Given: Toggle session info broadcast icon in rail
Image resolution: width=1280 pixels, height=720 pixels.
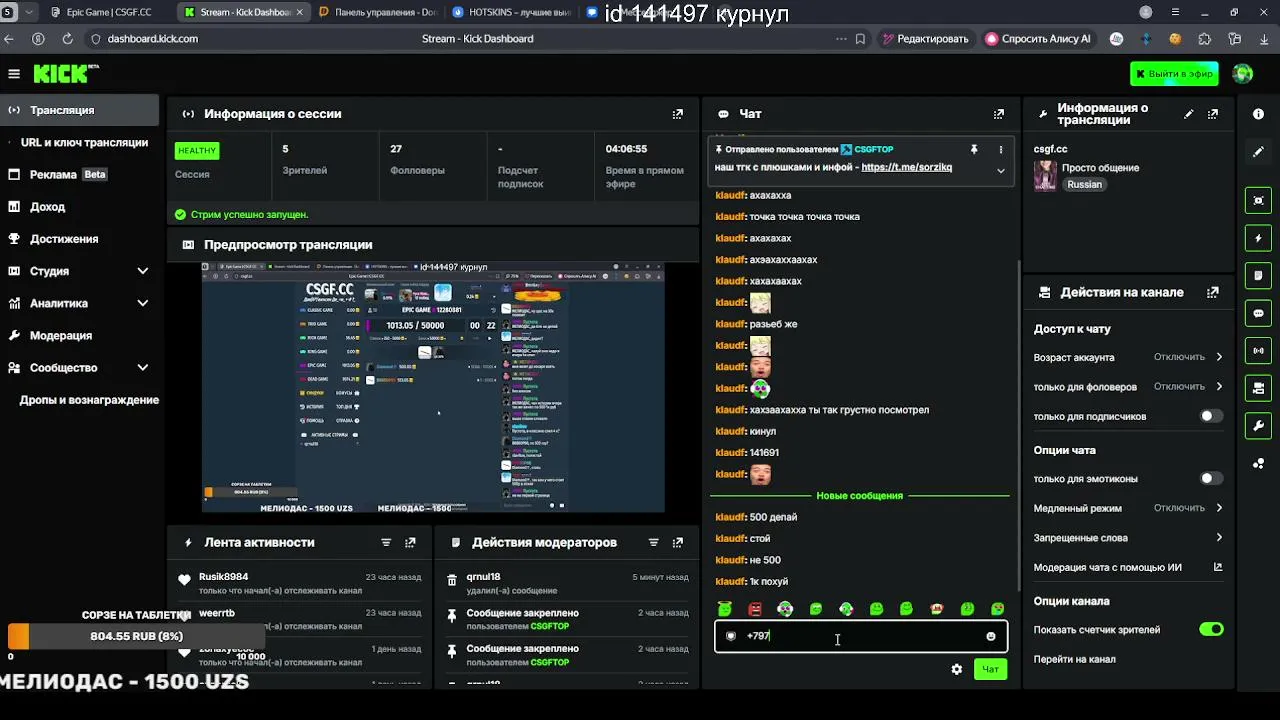Looking at the screenshot, I should tap(1258, 351).
